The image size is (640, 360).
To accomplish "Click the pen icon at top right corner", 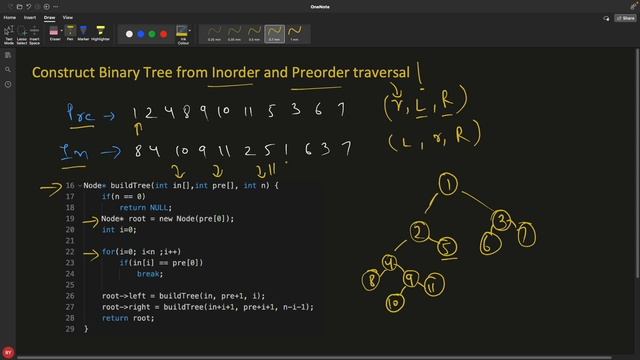I will 633,6.
